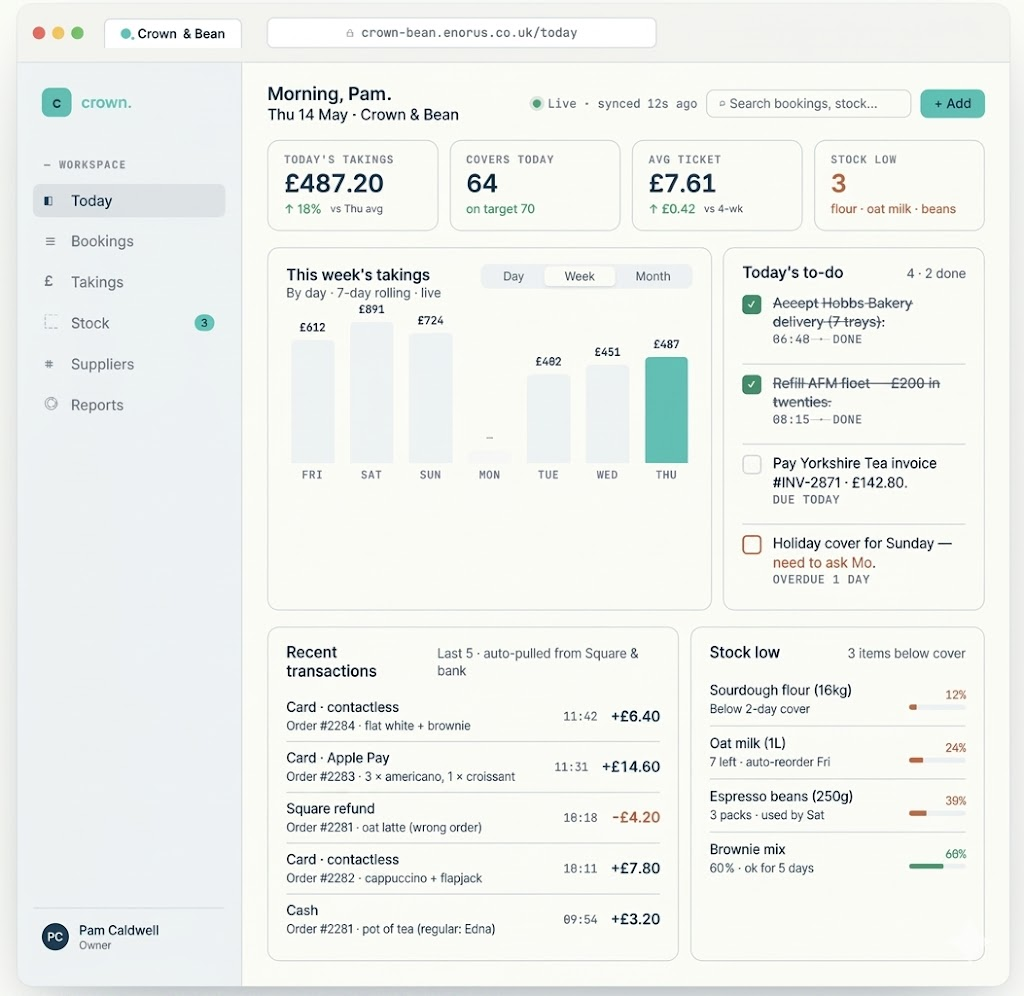Click "3 items below cover" label
Image resolution: width=1024 pixels, height=996 pixels.
(x=906, y=653)
